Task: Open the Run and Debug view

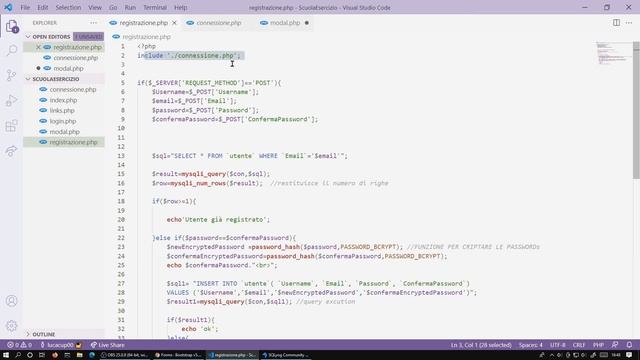Action: pyautogui.click(x=12, y=100)
